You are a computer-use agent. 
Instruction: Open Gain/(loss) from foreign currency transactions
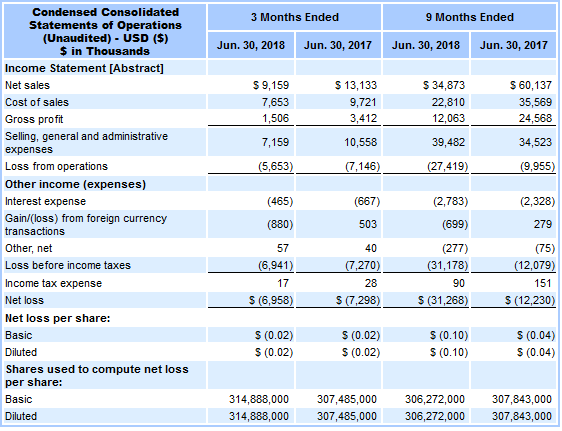click(x=86, y=225)
